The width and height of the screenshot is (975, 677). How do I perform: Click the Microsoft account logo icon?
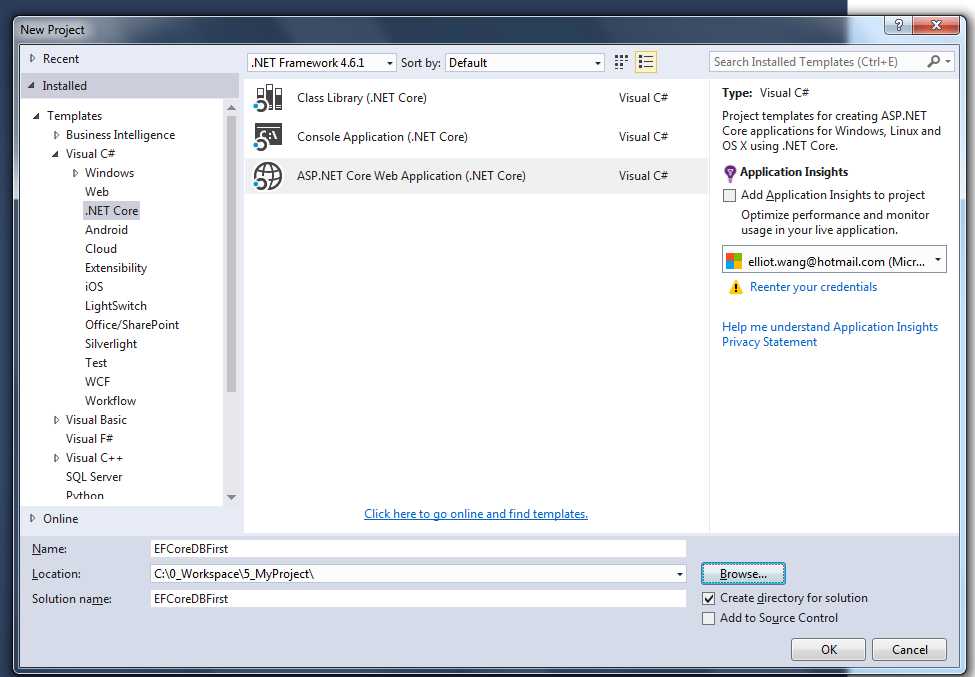[734, 261]
